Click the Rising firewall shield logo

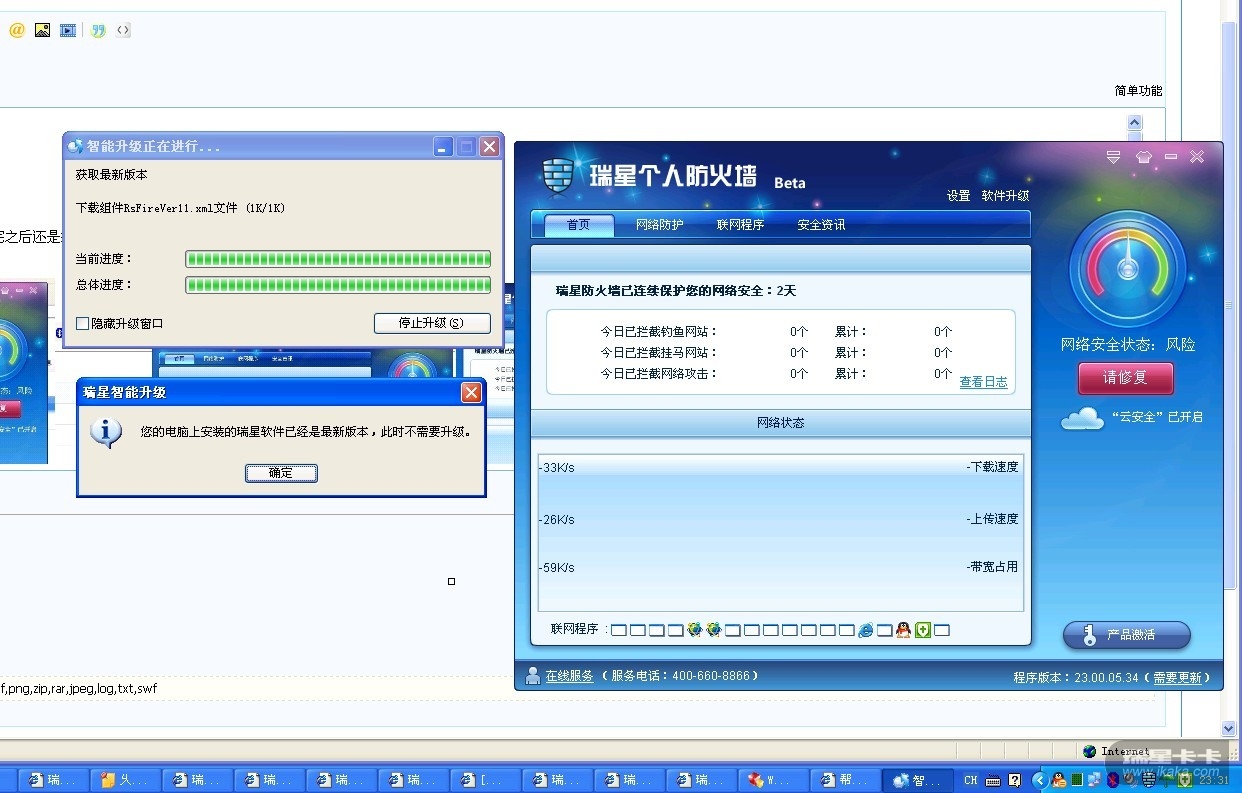(557, 175)
